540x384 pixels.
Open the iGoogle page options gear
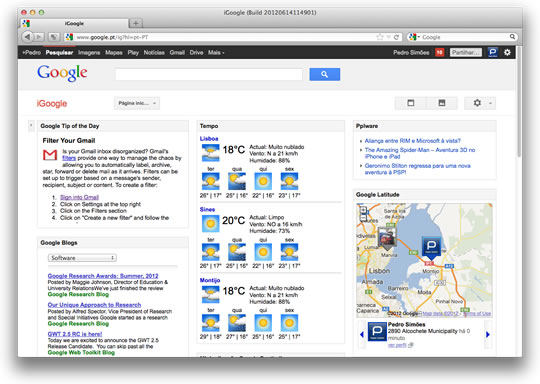pos(477,103)
